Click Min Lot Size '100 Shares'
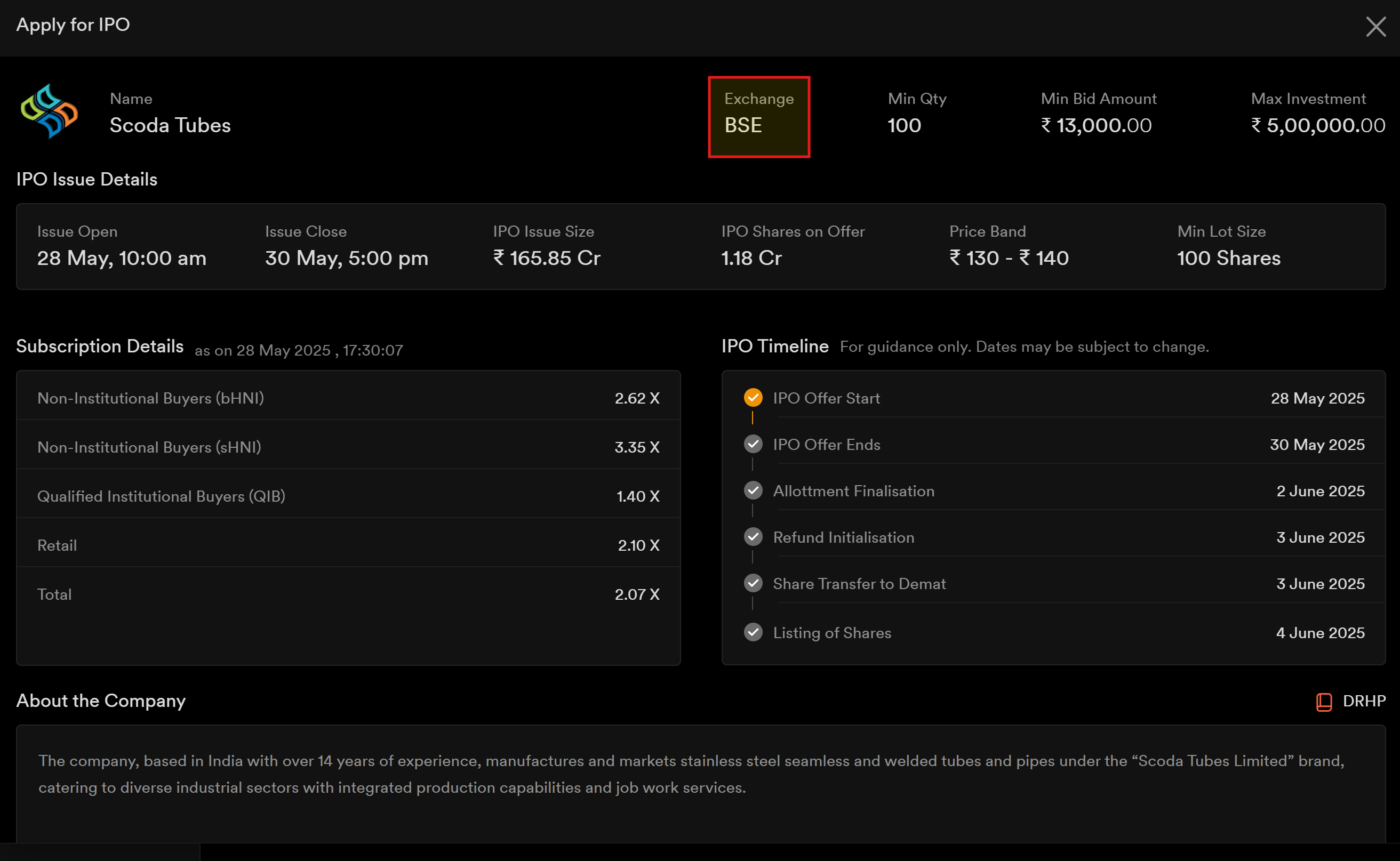Viewport: 1400px width, 861px height. (1229, 258)
